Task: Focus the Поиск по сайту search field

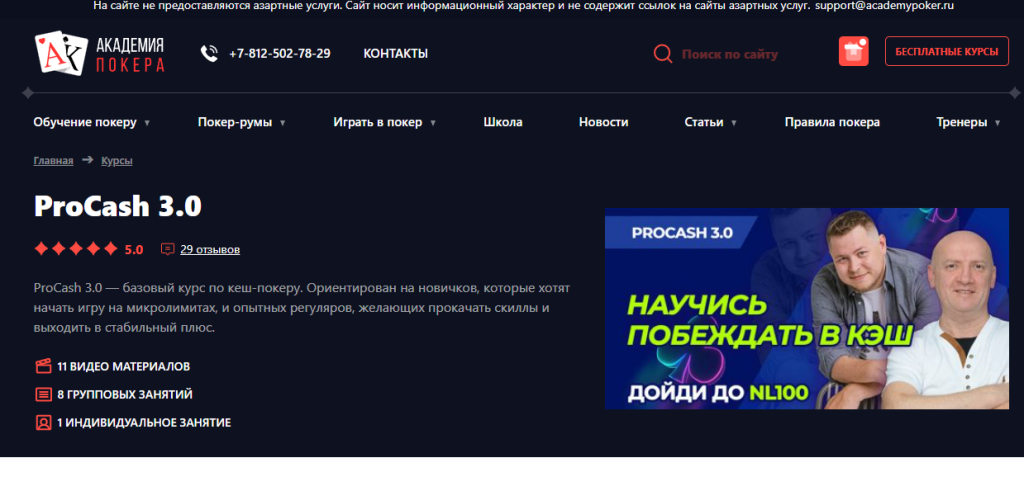Action: click(x=730, y=54)
